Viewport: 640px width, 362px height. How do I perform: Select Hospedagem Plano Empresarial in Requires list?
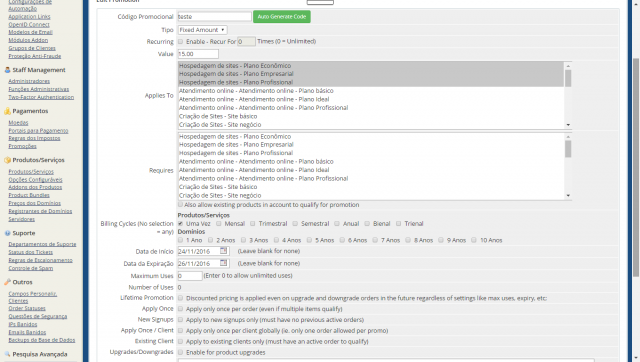[x=236, y=144]
